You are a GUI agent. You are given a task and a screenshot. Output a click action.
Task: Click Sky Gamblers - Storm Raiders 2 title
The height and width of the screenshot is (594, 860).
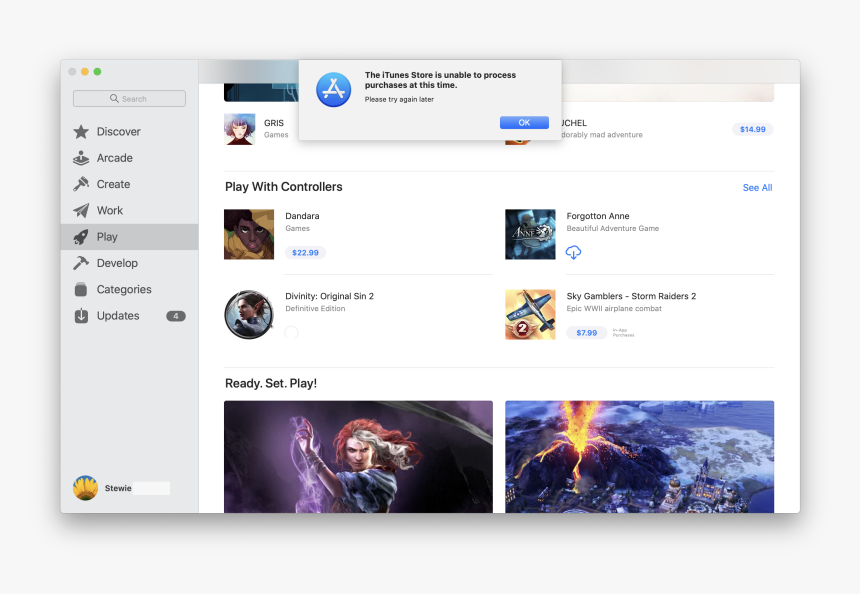(x=631, y=296)
